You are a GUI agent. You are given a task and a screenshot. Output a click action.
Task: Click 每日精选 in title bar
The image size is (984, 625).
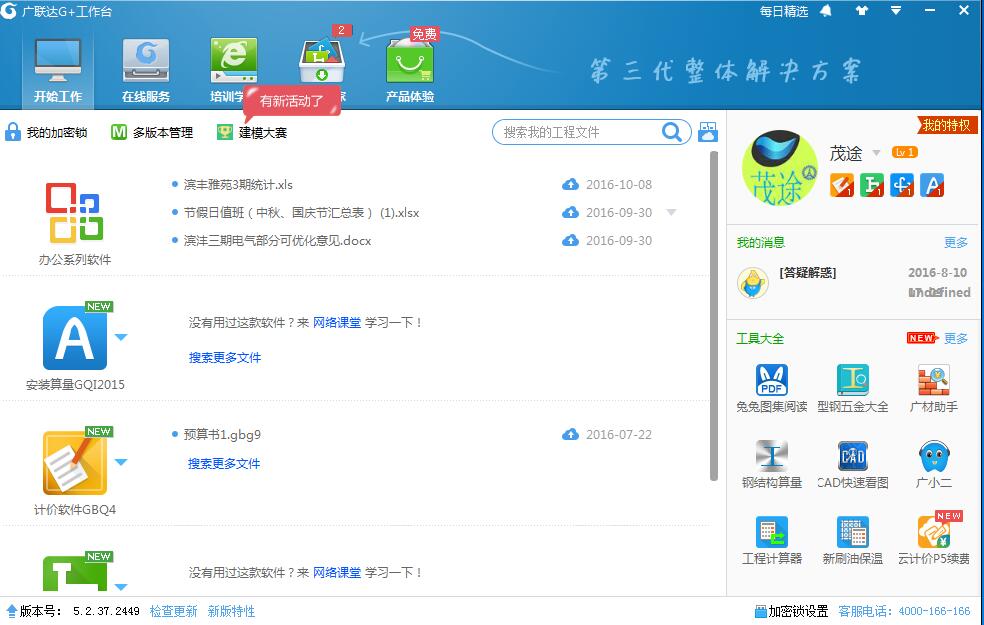click(x=784, y=11)
